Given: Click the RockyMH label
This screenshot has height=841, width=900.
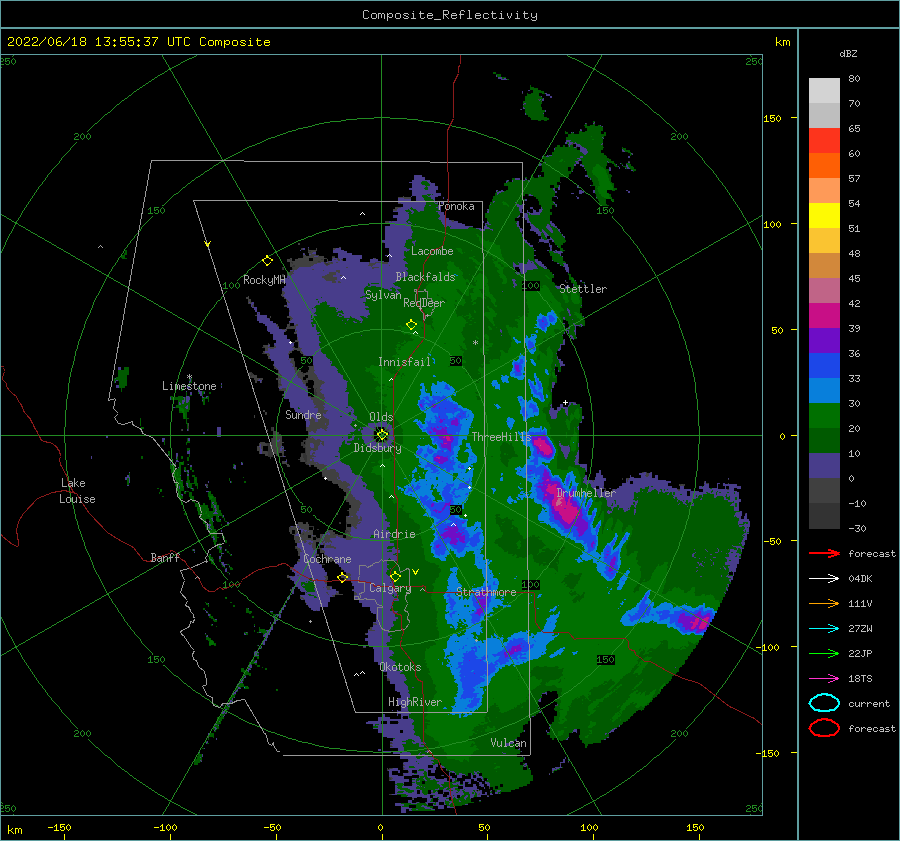Looking at the screenshot, I should pyautogui.click(x=264, y=280).
